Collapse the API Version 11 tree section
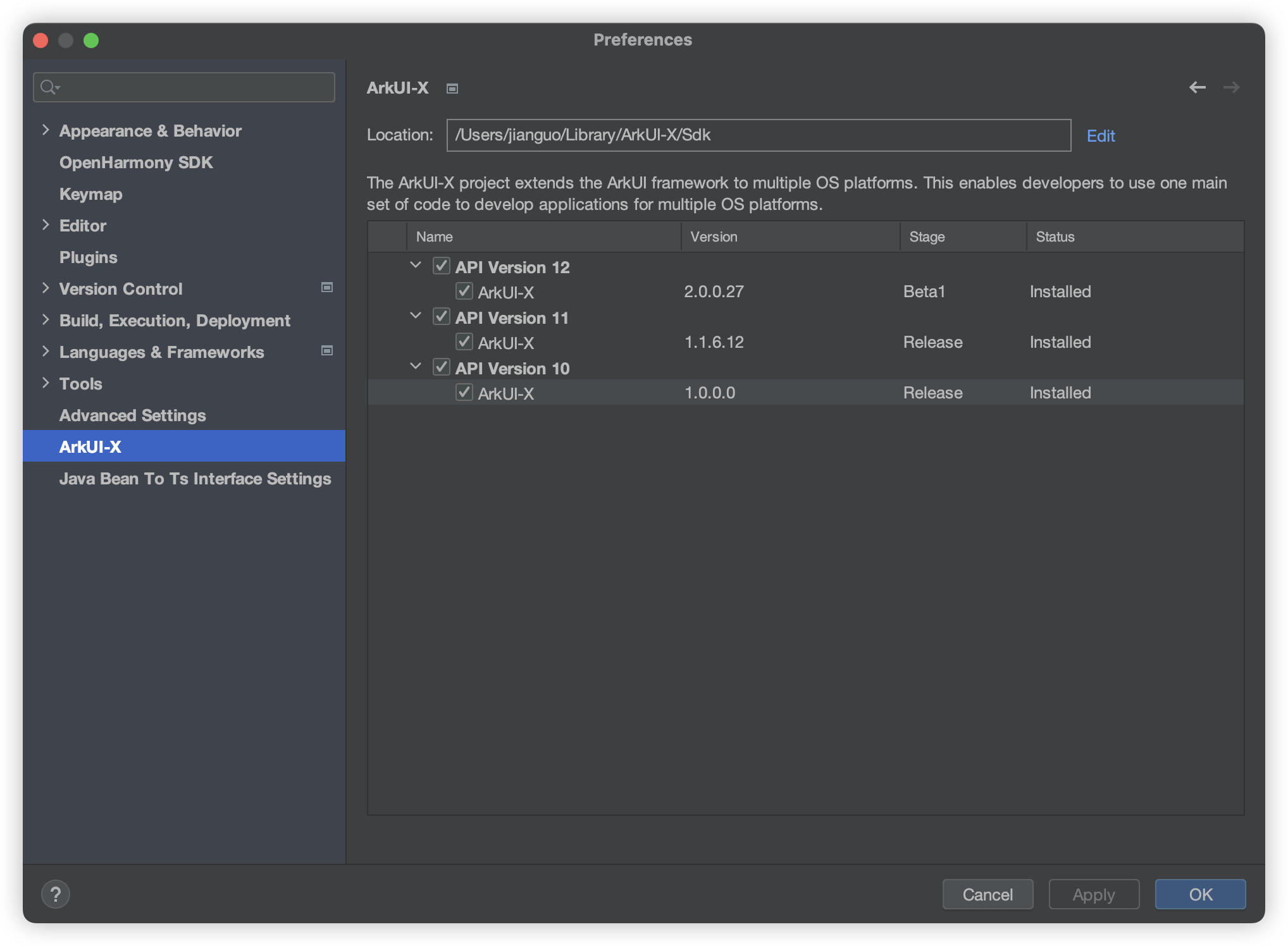The image size is (1288, 946). [416, 318]
